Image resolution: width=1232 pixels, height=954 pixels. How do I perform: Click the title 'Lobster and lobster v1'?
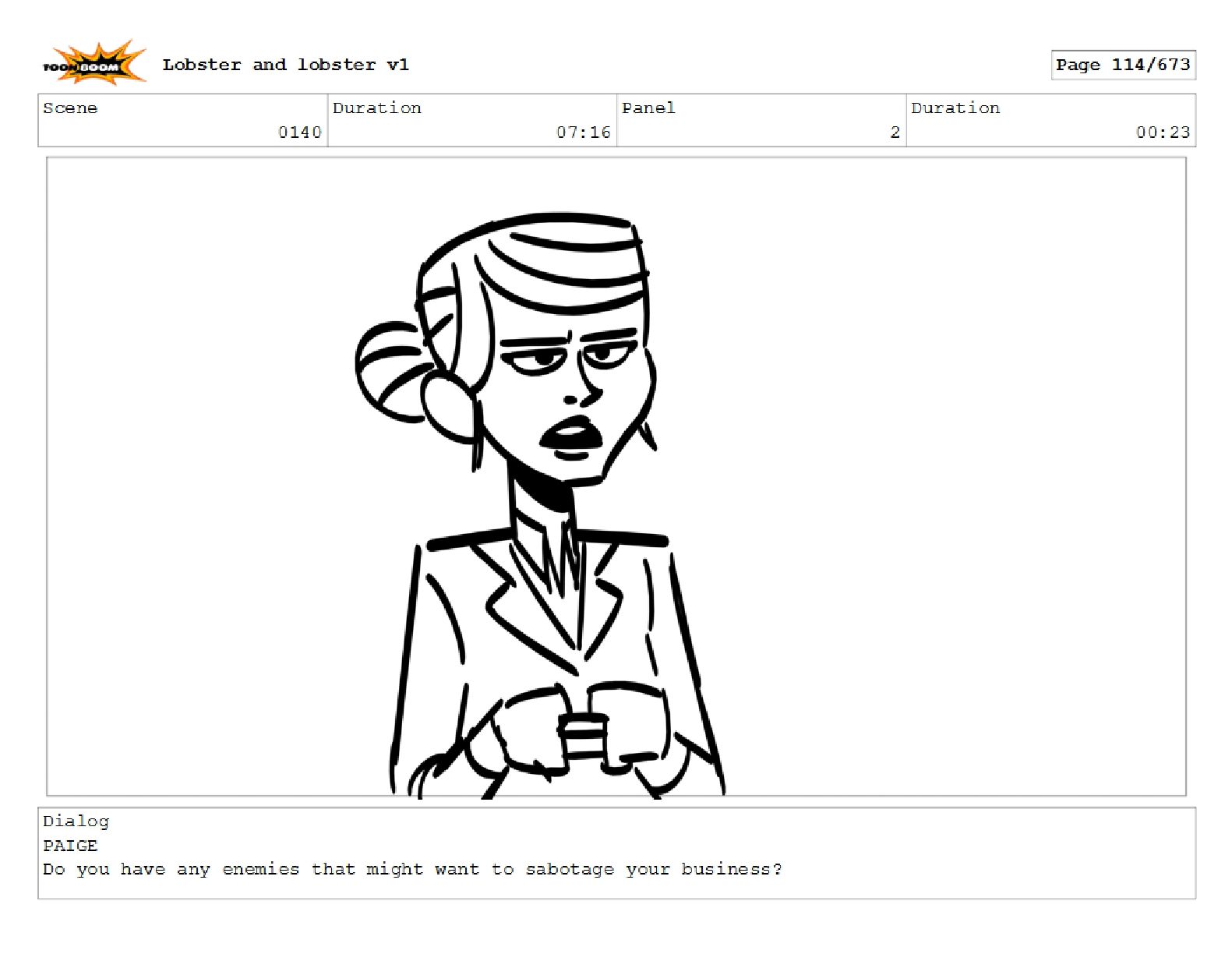pyautogui.click(x=285, y=65)
